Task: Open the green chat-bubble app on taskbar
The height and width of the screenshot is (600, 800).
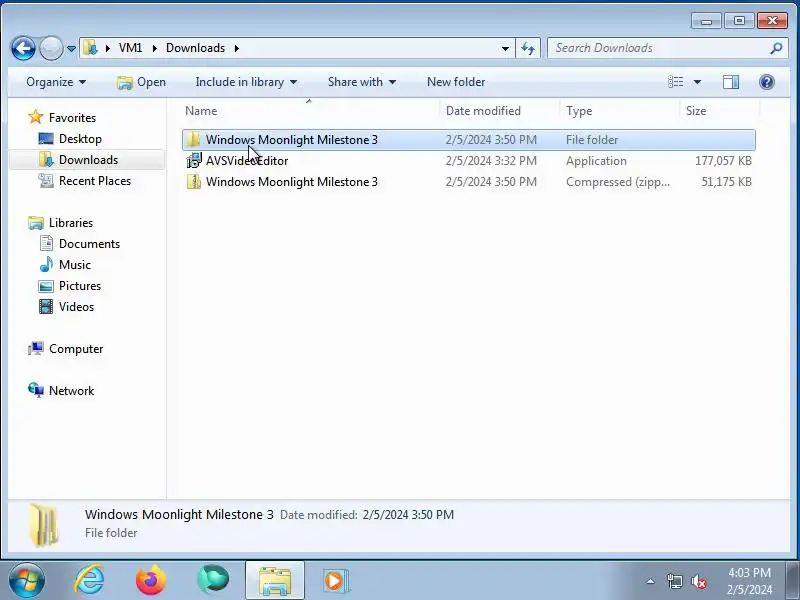Action: (x=213, y=580)
